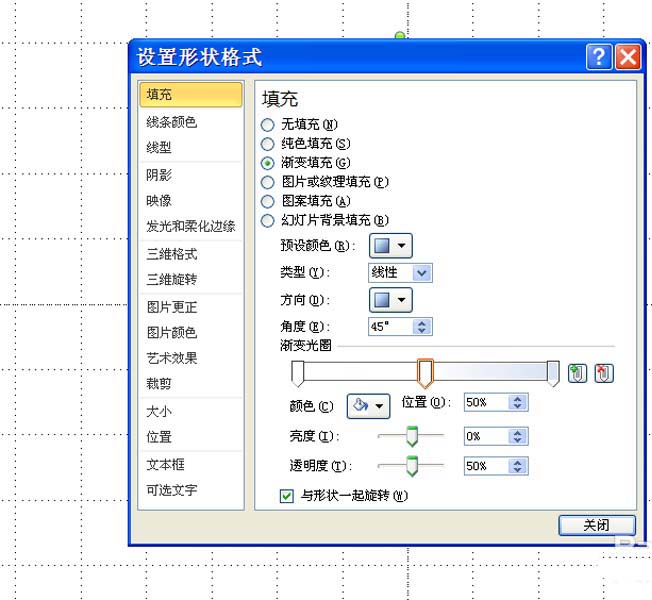
Task: Click the 亮度 slider thumb
Action: coord(412,436)
